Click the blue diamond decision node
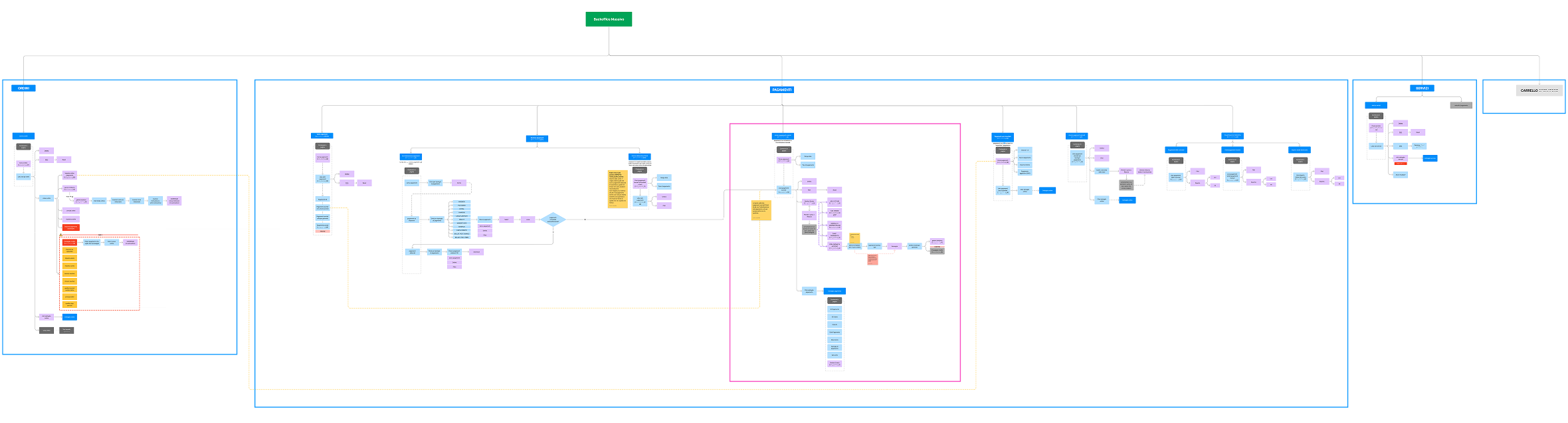This screenshot has height=423, width=1568. tap(553, 219)
